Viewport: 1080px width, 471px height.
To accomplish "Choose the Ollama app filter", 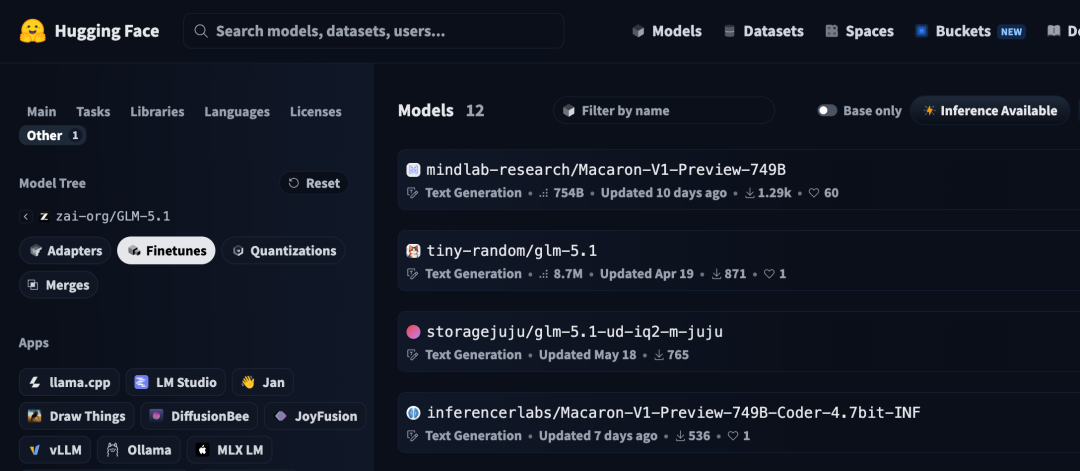I will coord(138,450).
